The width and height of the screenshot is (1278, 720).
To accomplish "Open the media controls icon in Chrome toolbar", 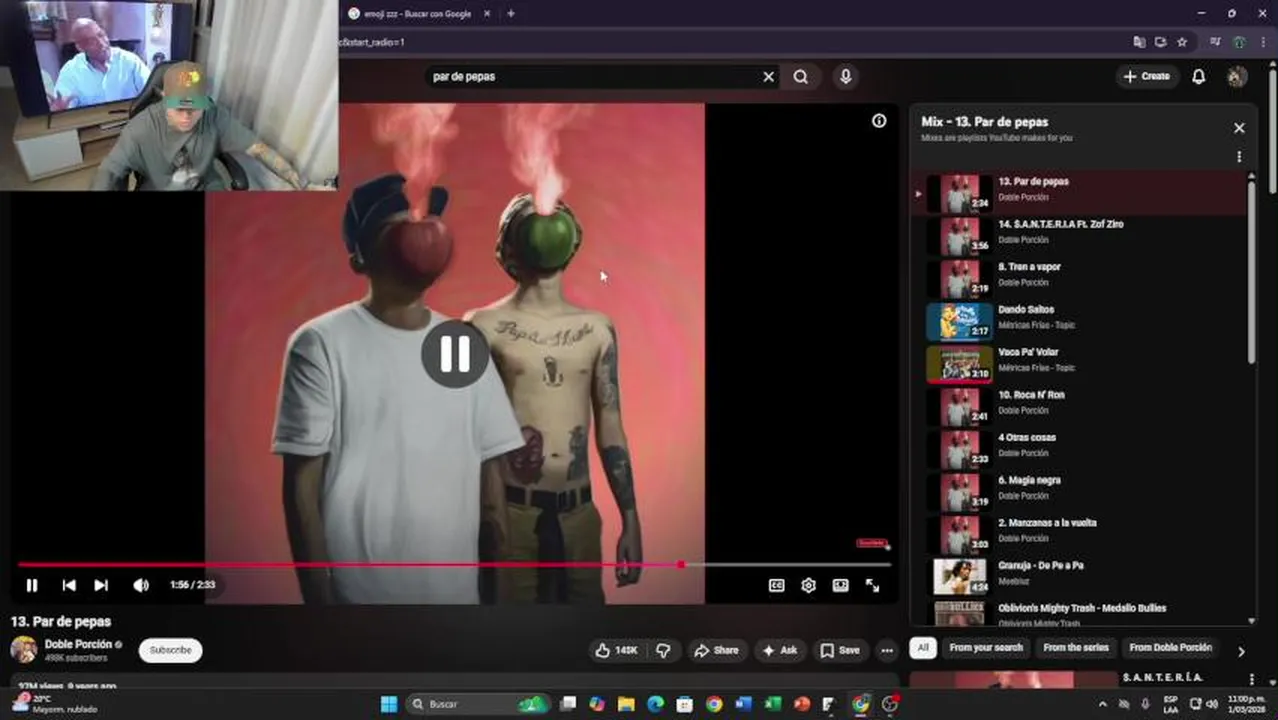I will (1215, 42).
